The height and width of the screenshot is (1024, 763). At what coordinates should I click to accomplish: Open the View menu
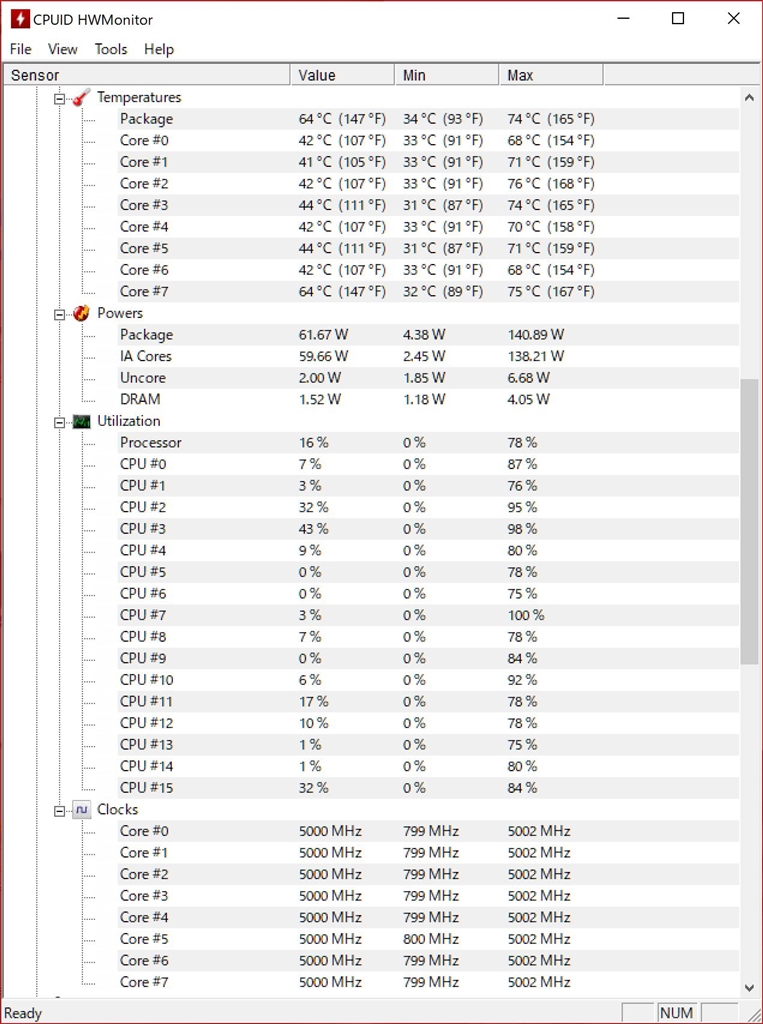[x=62, y=49]
